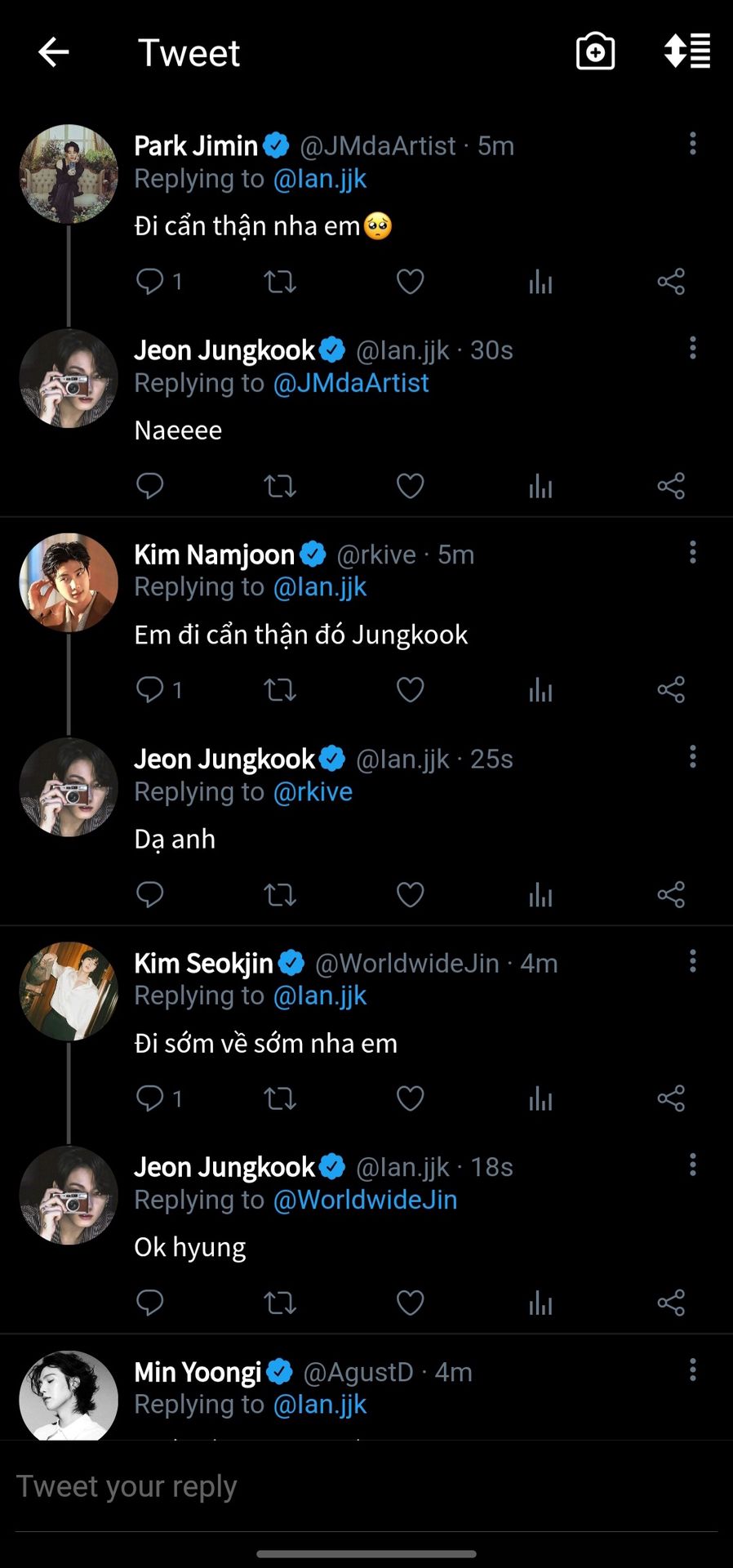Image resolution: width=733 pixels, height=1568 pixels.
Task: Reply to Park Jimin's tweet
Action: (150, 282)
